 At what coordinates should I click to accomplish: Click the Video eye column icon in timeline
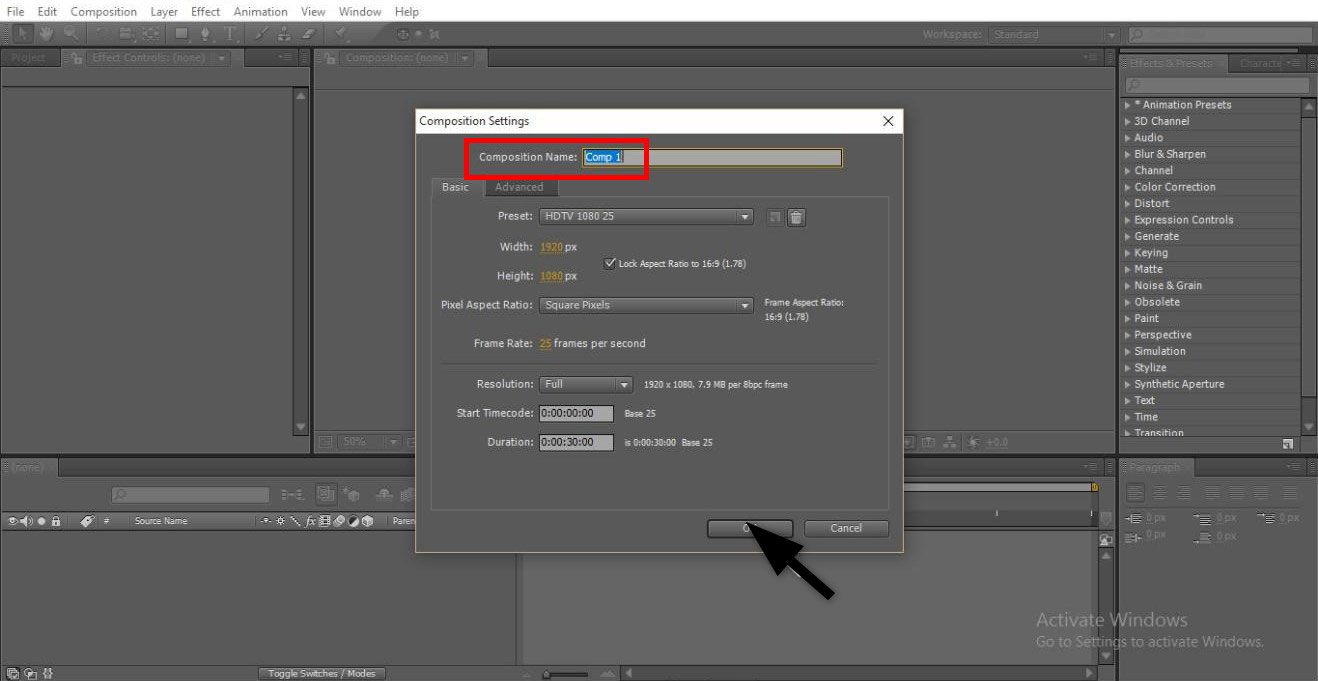click(x=13, y=521)
